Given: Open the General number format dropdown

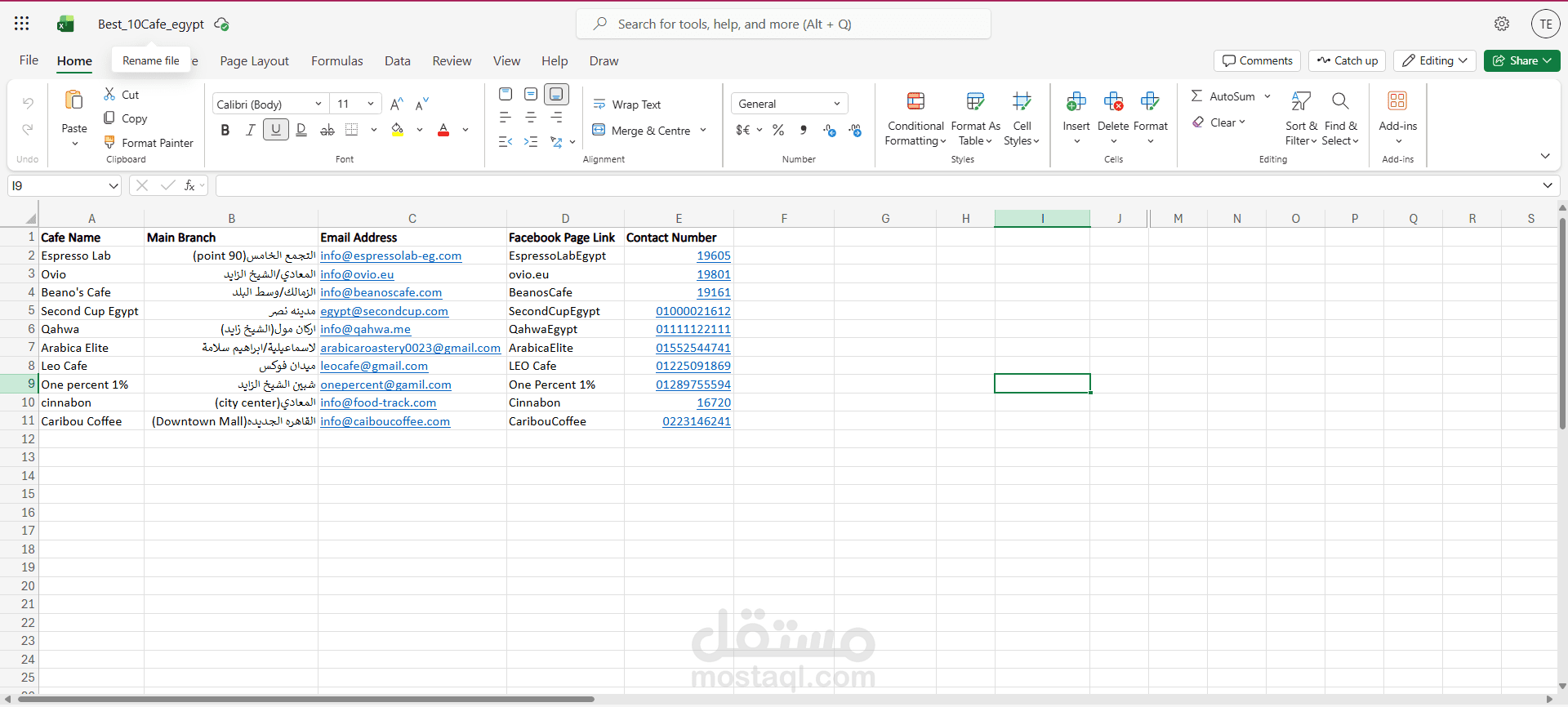Looking at the screenshot, I should (x=789, y=104).
